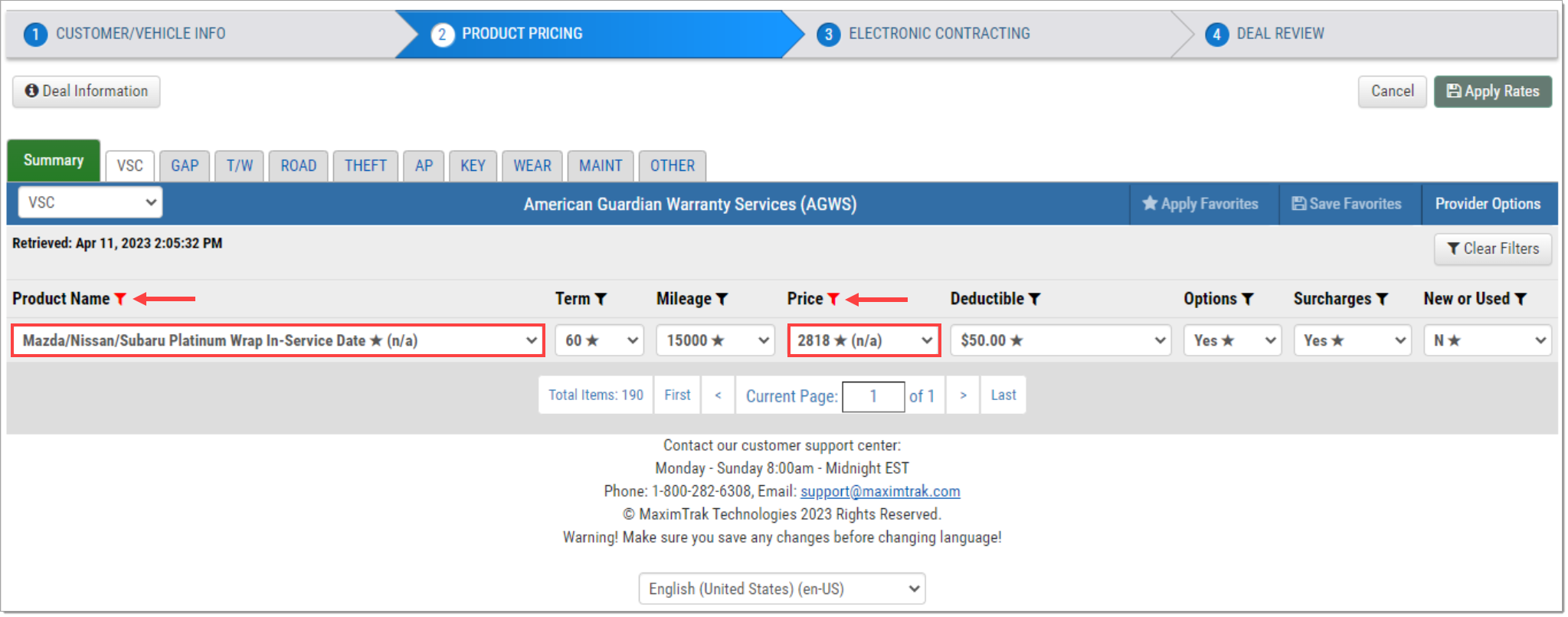This screenshot has width=1568, height=617.
Task: Click Save Favorites
Action: point(1347,204)
